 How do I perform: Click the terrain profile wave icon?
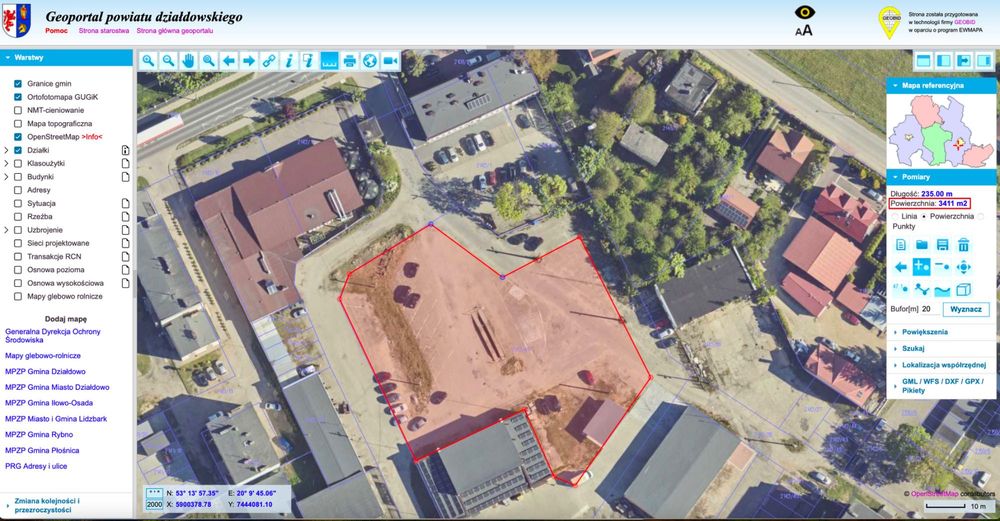click(x=943, y=290)
